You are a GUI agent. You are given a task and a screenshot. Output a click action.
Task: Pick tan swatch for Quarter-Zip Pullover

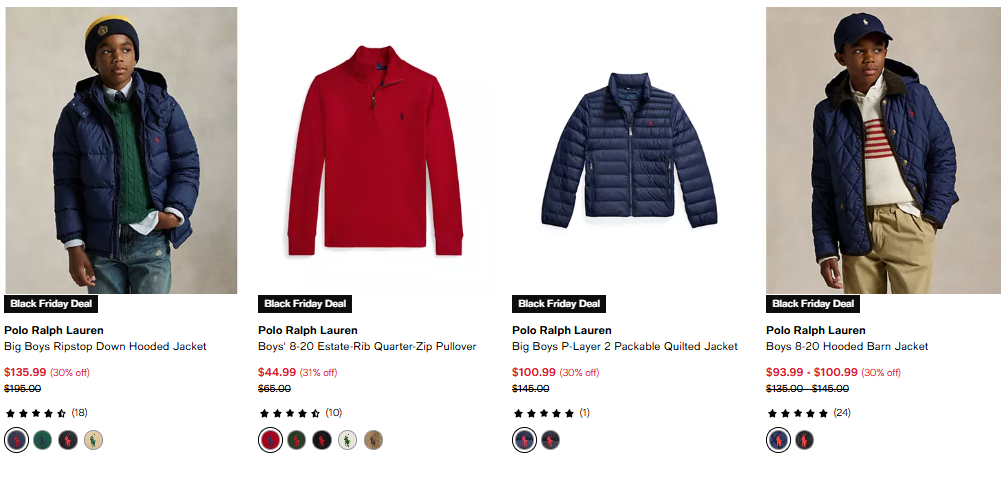click(374, 439)
